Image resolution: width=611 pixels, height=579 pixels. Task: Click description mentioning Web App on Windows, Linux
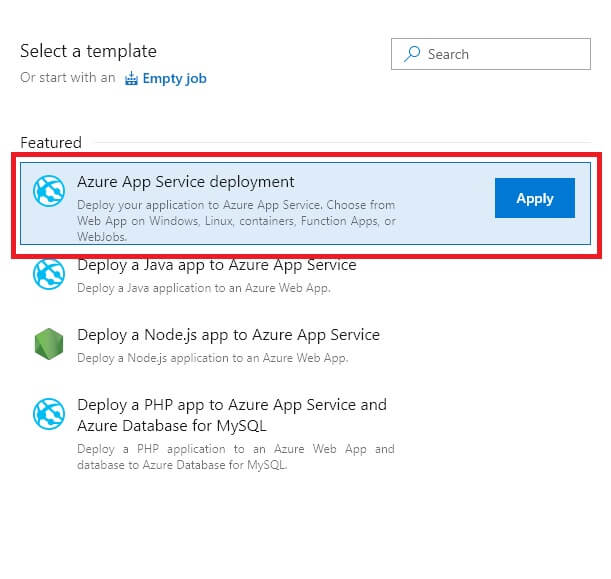[237, 221]
